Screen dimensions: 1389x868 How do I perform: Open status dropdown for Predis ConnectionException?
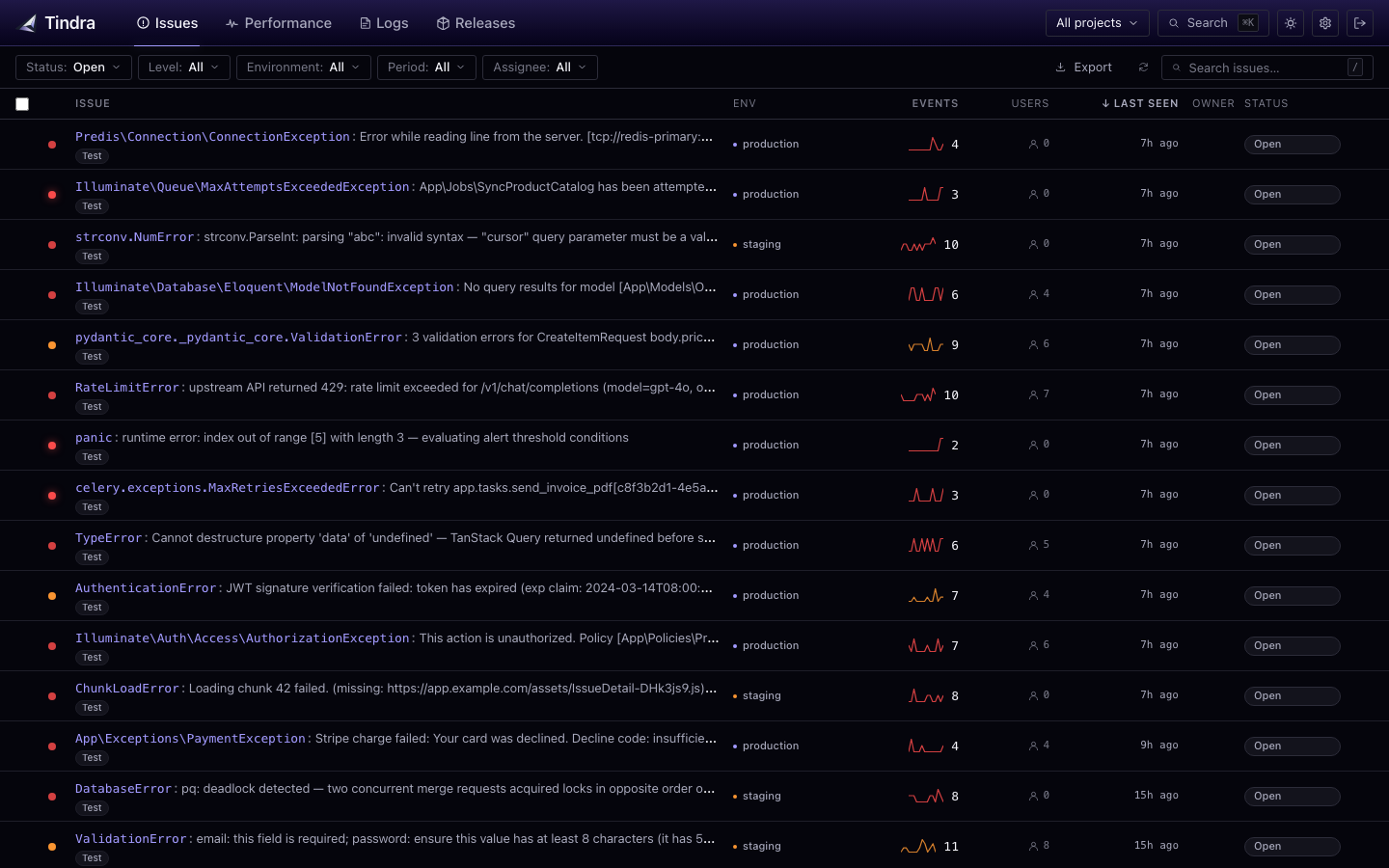[x=1292, y=145]
